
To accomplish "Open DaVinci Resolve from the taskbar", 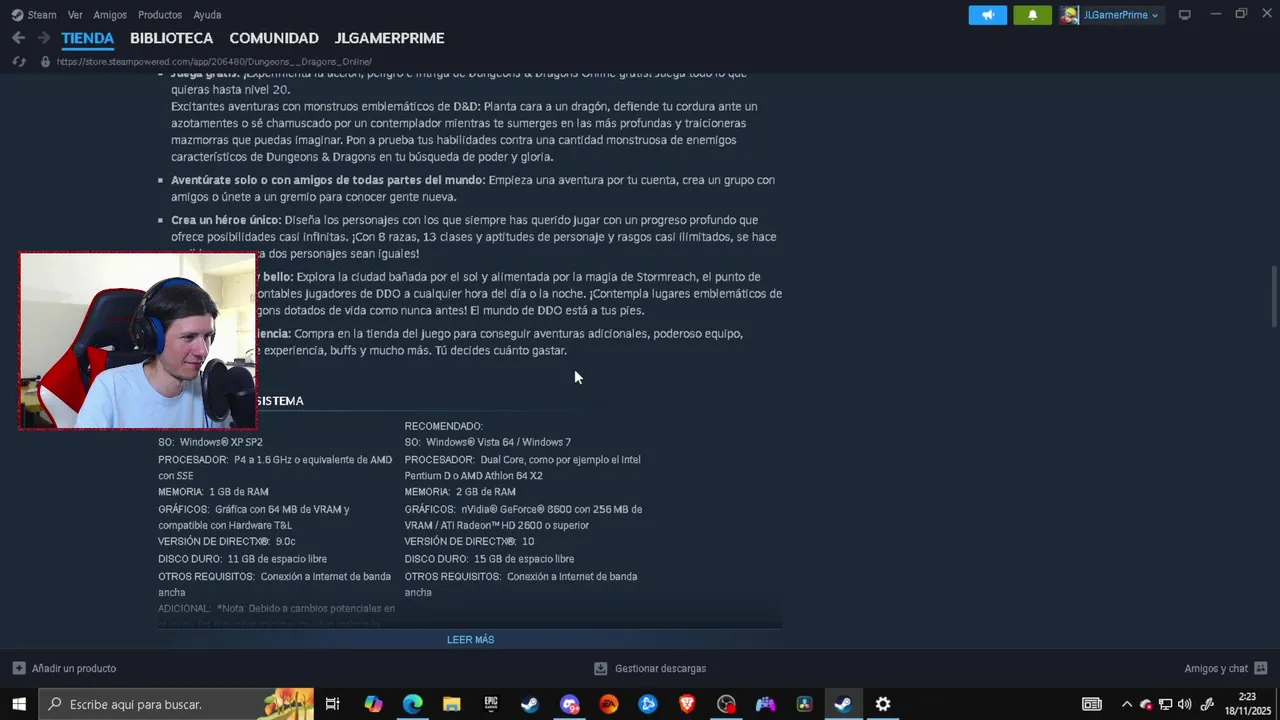I will point(804,704).
